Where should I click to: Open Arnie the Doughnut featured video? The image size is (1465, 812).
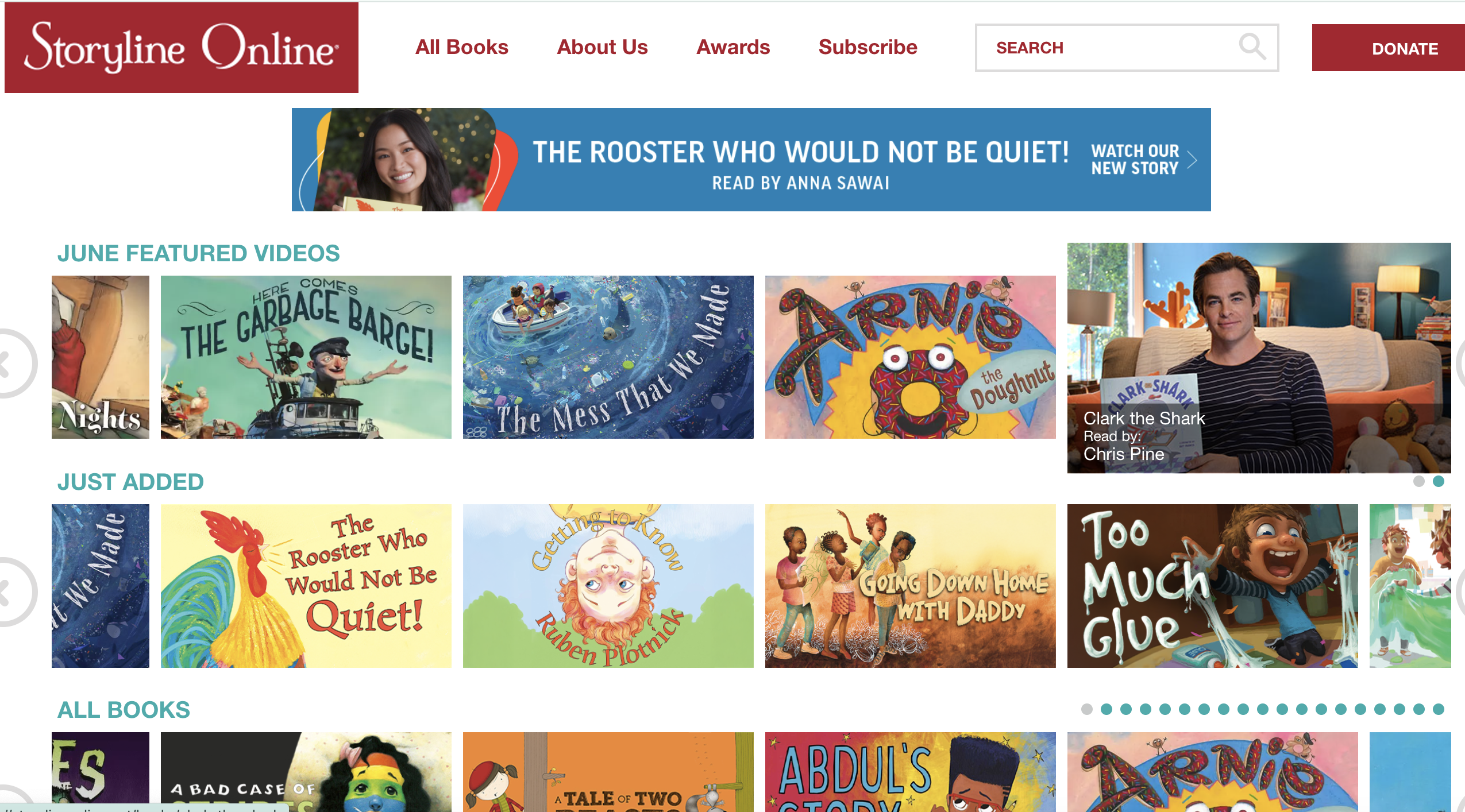pos(911,357)
